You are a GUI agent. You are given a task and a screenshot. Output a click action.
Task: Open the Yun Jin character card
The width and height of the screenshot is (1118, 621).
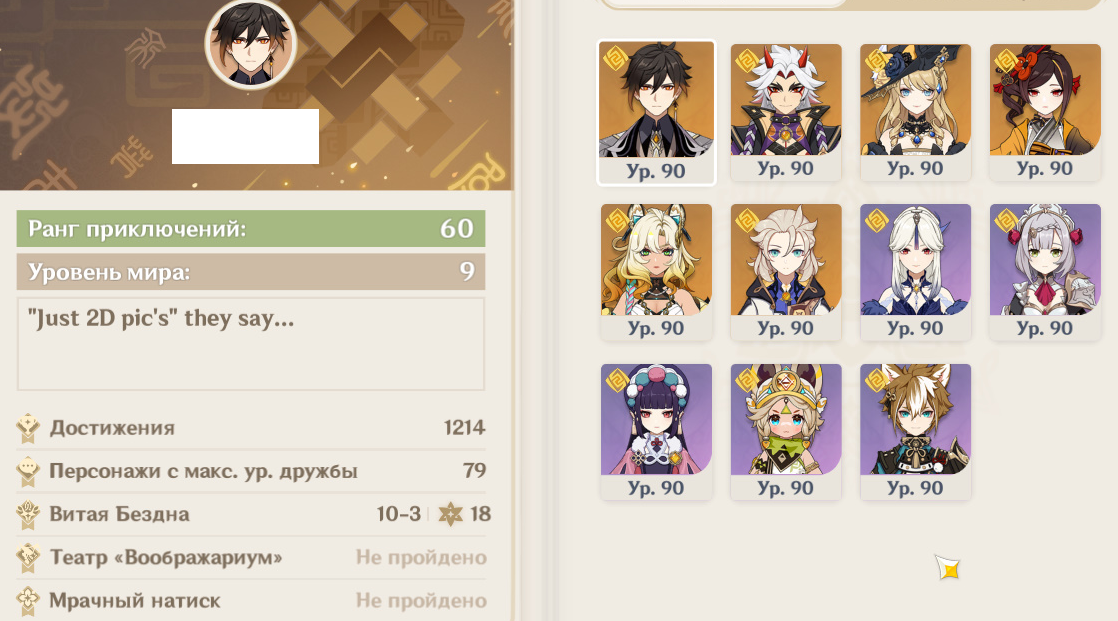pyautogui.click(x=656, y=432)
